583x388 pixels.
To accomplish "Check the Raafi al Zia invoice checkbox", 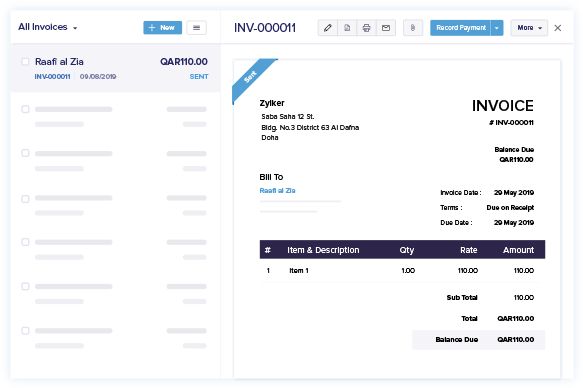I will pyautogui.click(x=25, y=62).
